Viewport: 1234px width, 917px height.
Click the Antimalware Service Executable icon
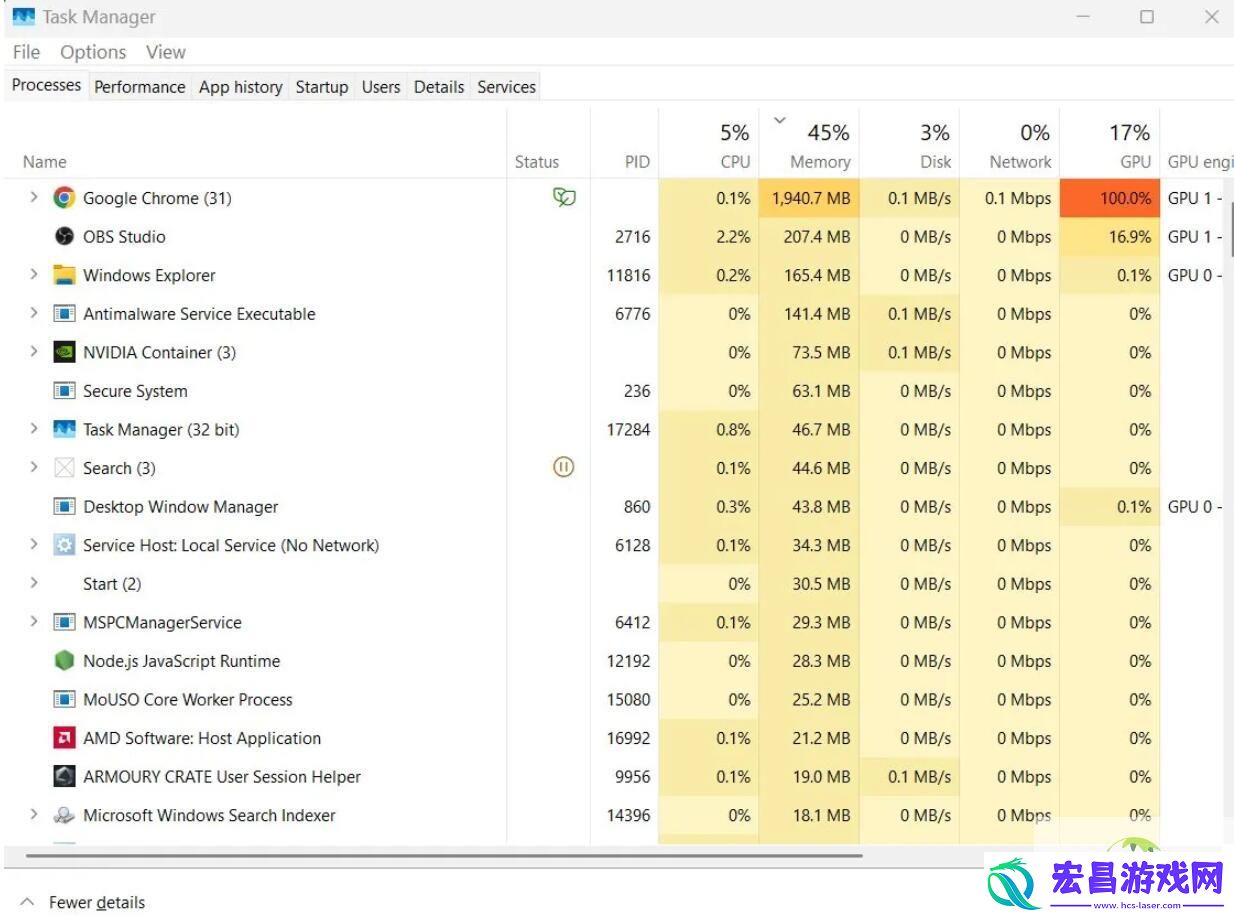[64, 314]
